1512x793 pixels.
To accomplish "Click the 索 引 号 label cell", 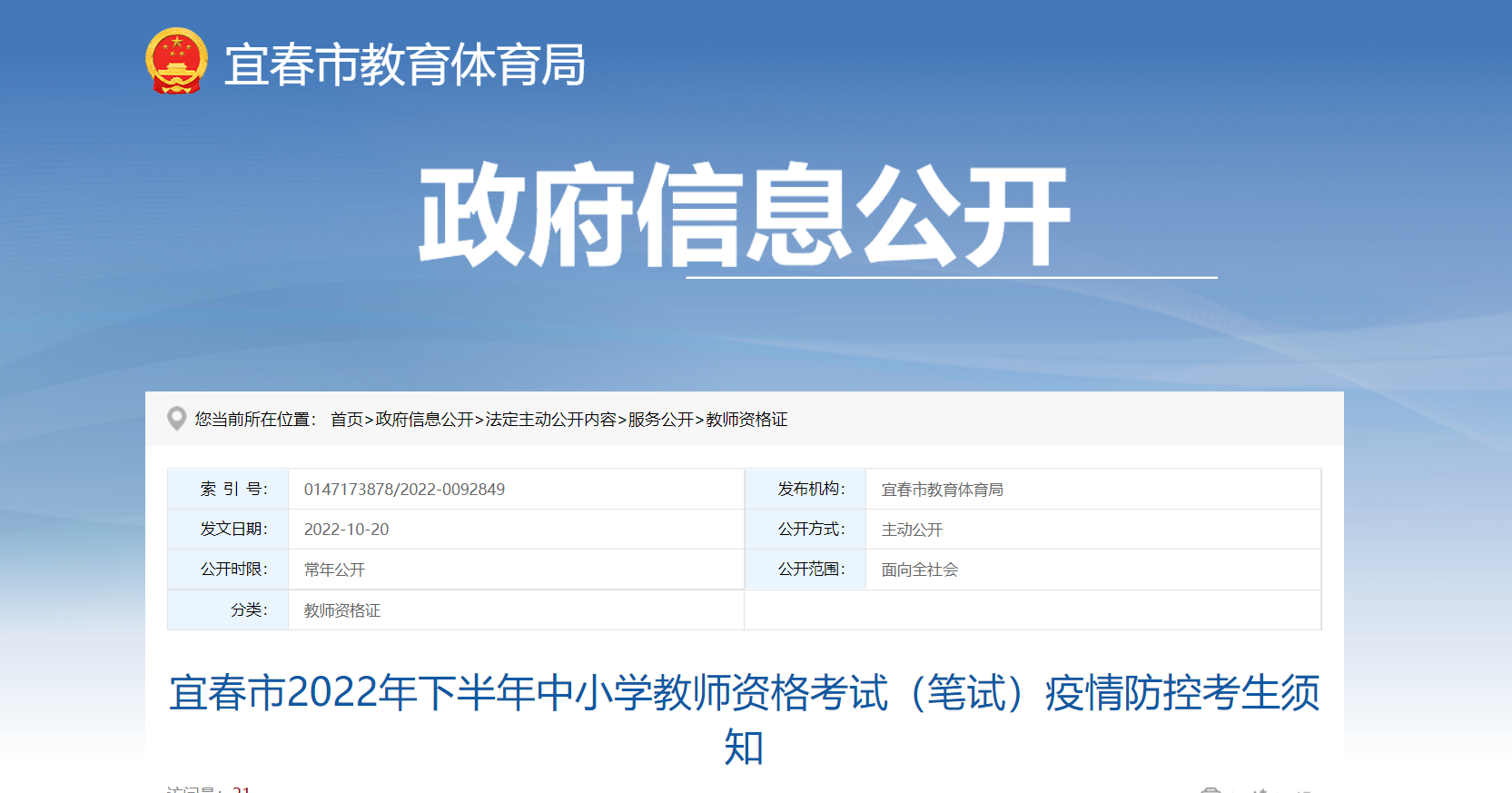I will (228, 489).
